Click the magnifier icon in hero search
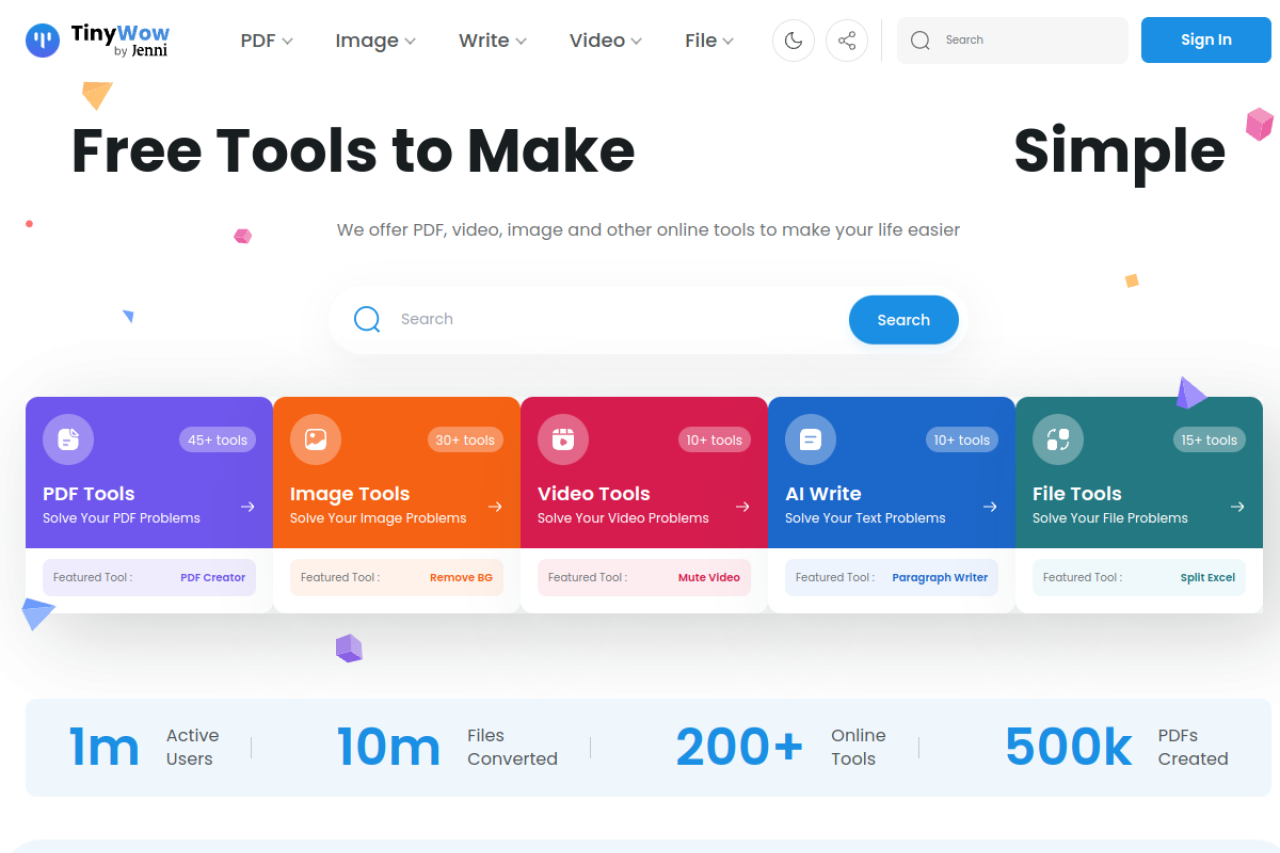 click(x=367, y=319)
